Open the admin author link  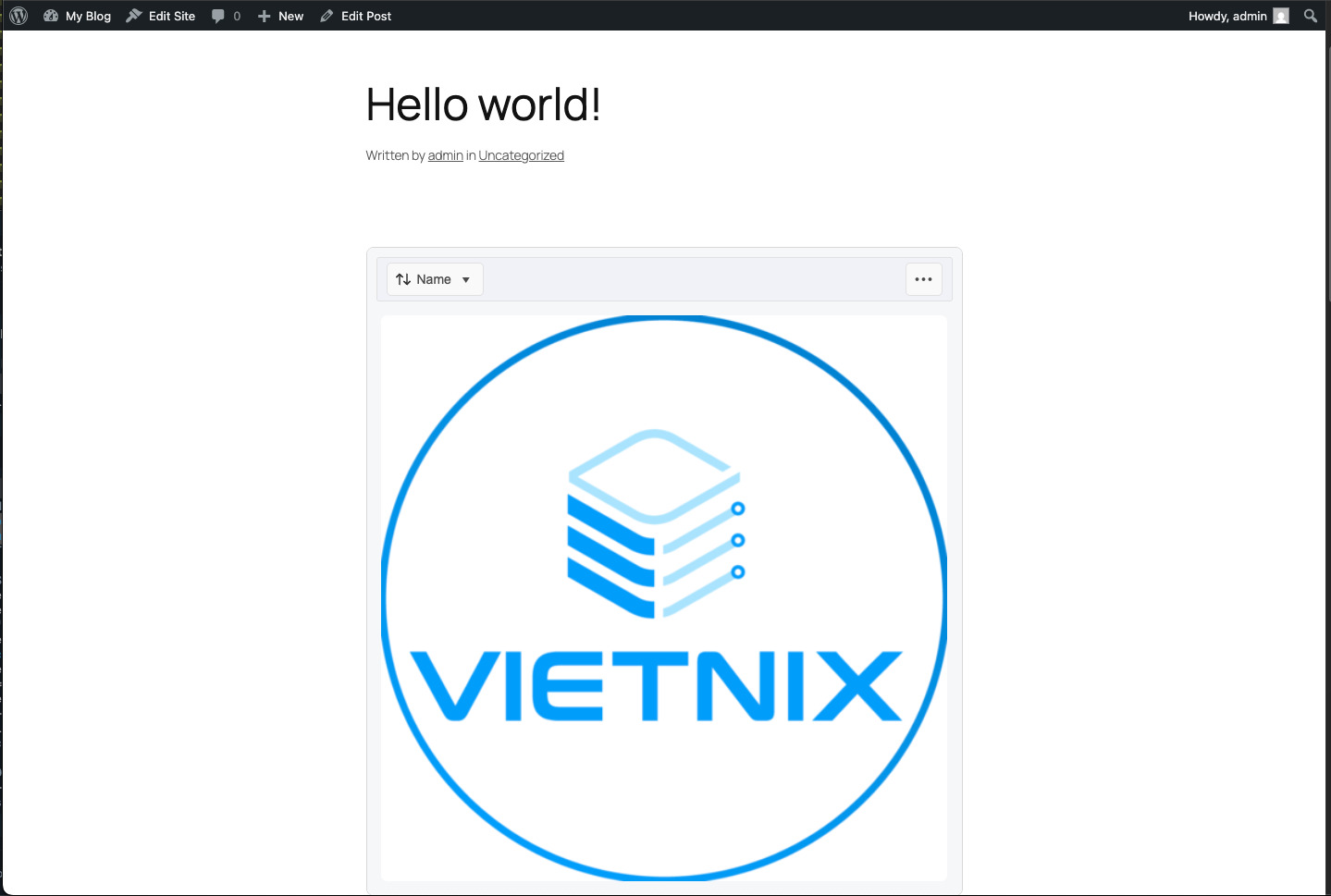click(446, 155)
